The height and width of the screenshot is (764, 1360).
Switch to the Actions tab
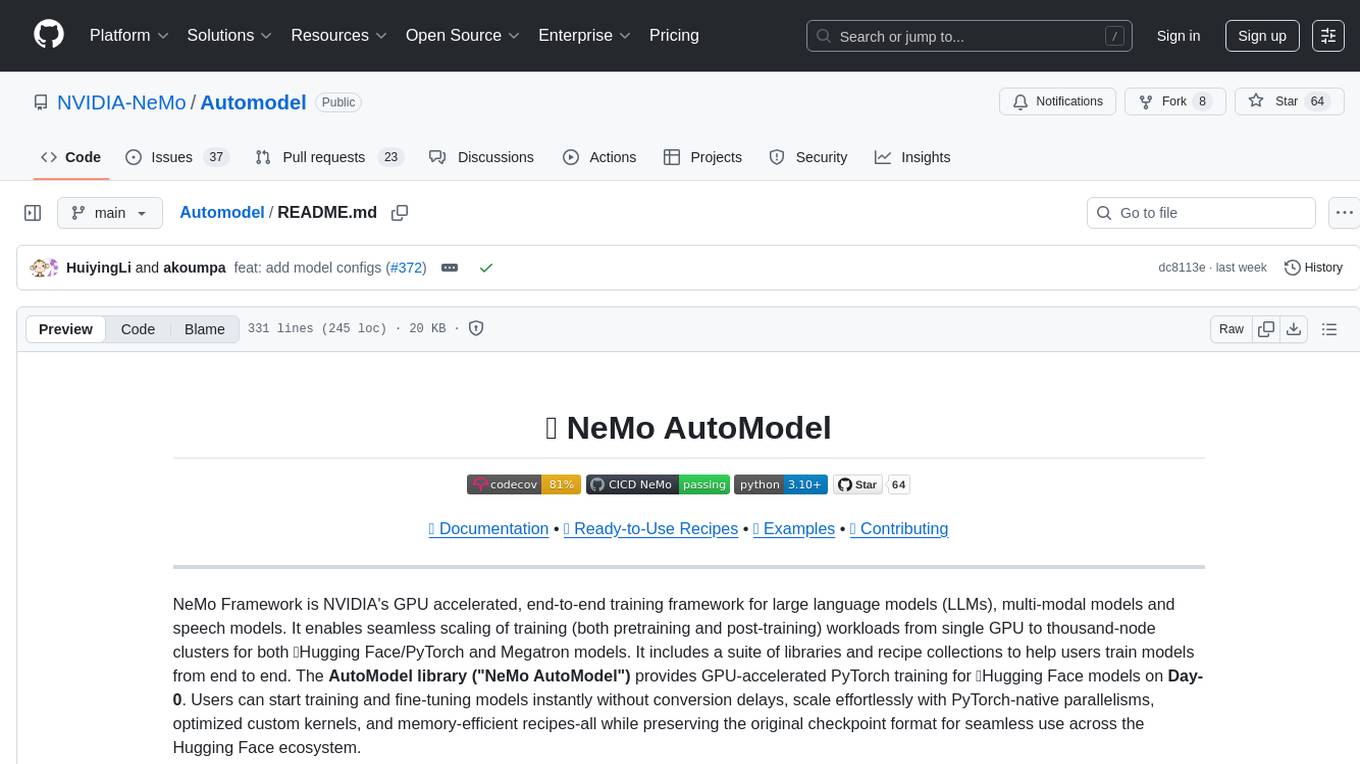tap(599, 157)
